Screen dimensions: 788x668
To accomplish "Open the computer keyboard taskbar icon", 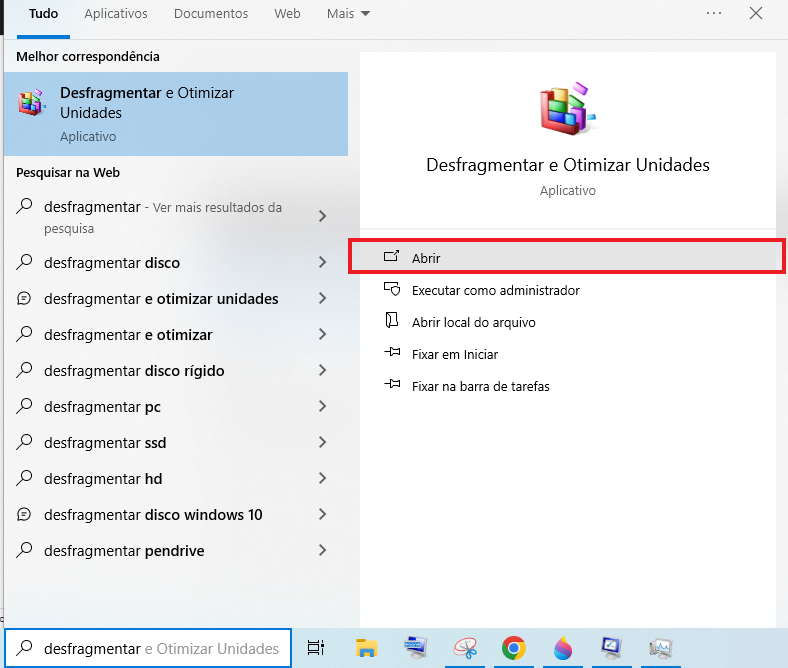I will [x=416, y=647].
